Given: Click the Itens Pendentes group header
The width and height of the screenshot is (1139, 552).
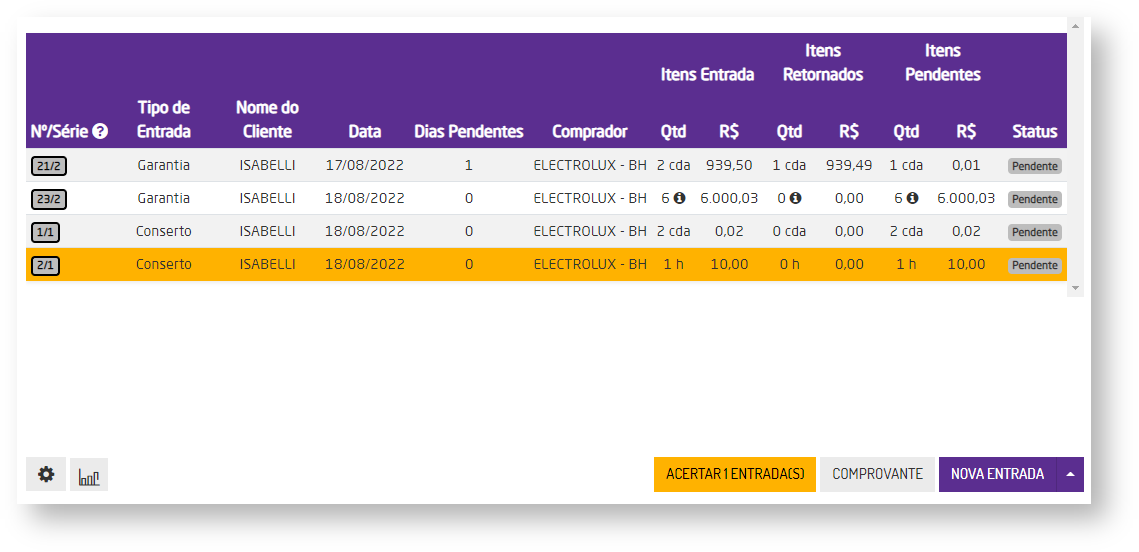Looking at the screenshot, I should tap(943, 62).
